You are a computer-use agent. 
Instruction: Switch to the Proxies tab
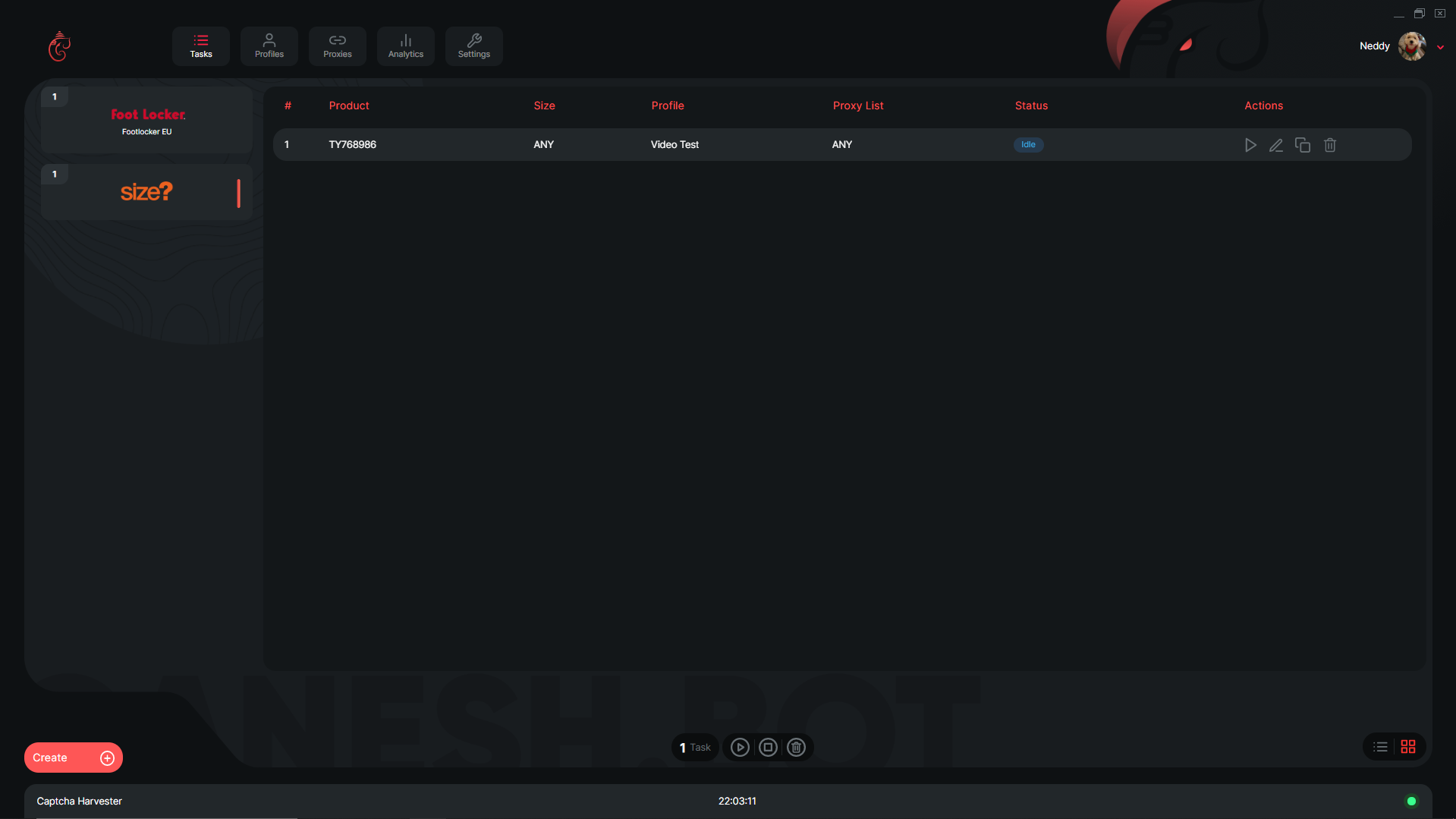click(x=338, y=46)
